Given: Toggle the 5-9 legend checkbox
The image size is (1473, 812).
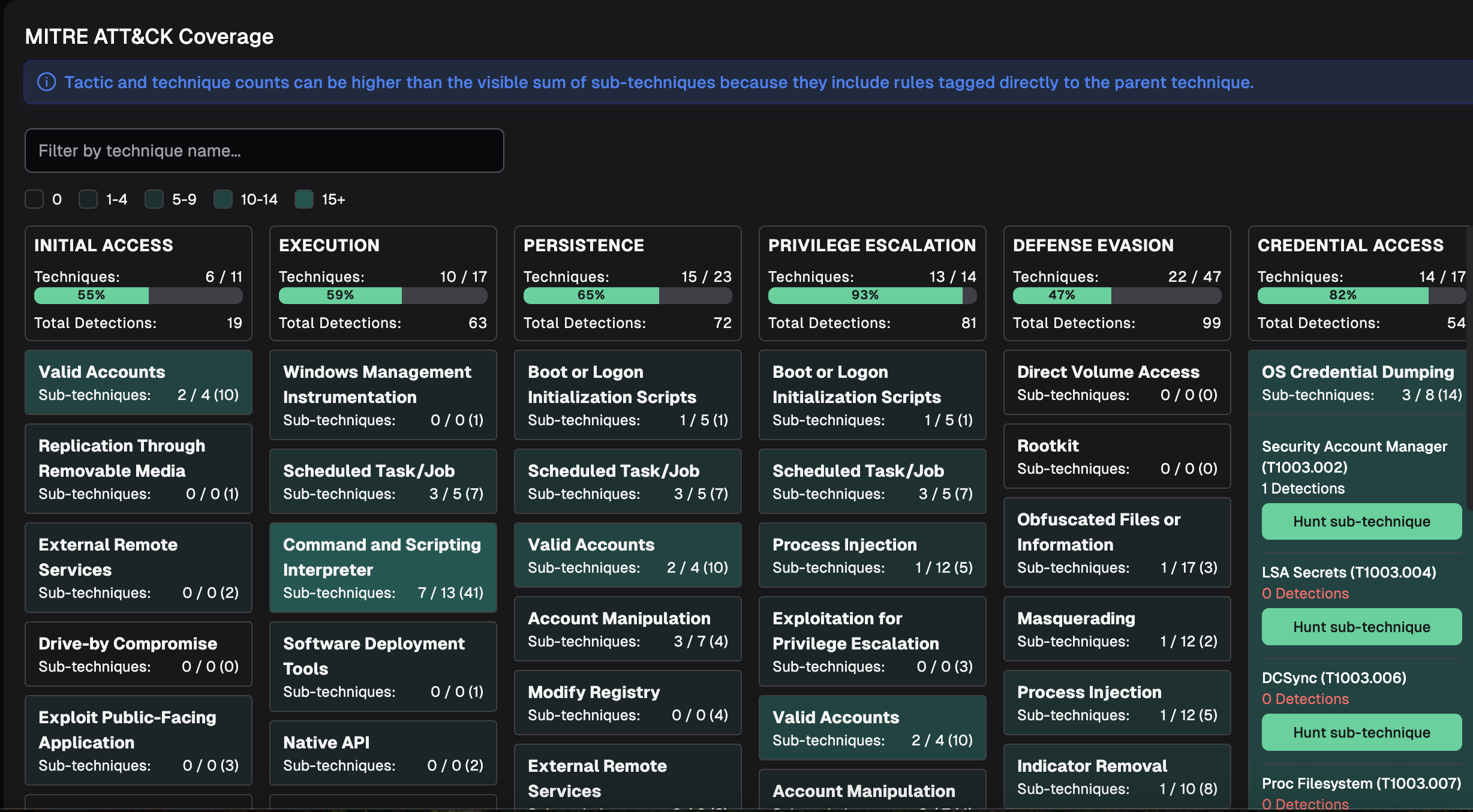Looking at the screenshot, I should 154,199.
